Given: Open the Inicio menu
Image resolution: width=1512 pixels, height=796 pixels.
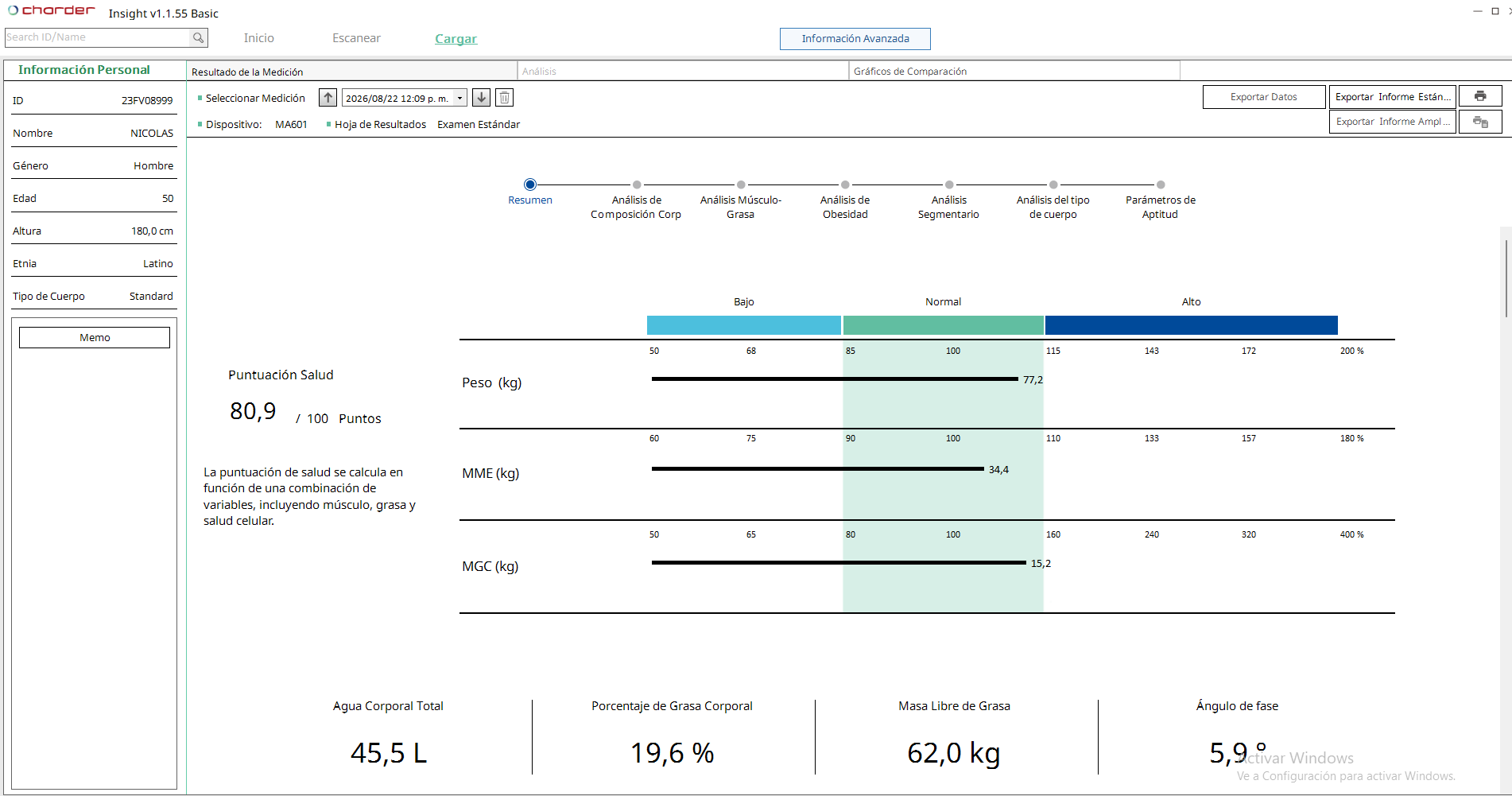Looking at the screenshot, I should click(x=259, y=38).
